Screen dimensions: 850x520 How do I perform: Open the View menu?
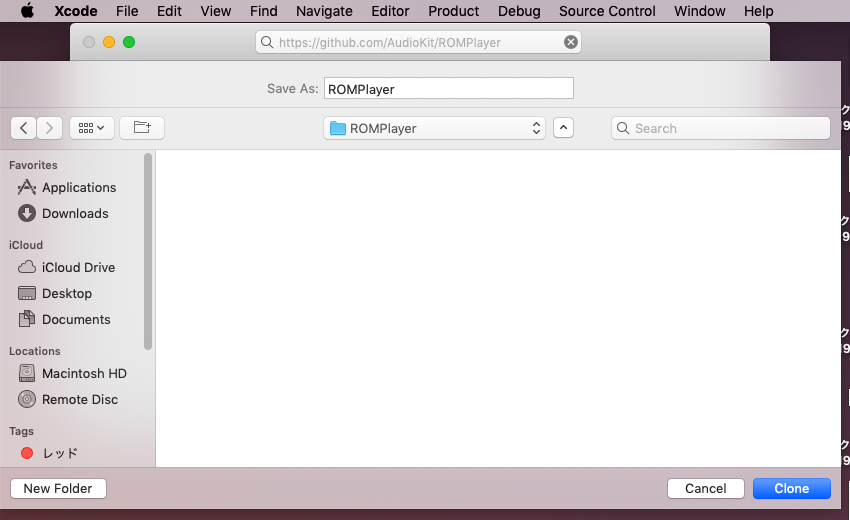[x=216, y=11]
